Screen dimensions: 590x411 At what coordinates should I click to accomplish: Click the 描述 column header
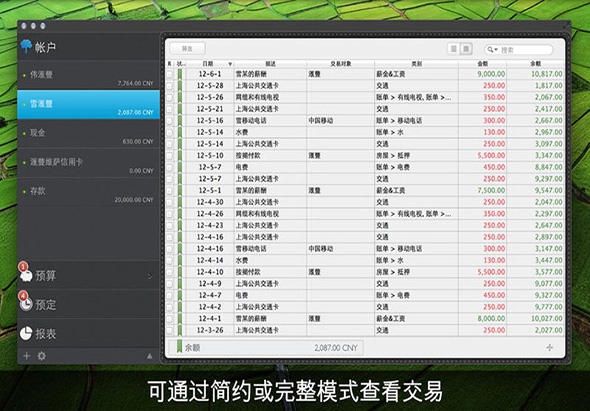[x=270, y=64]
